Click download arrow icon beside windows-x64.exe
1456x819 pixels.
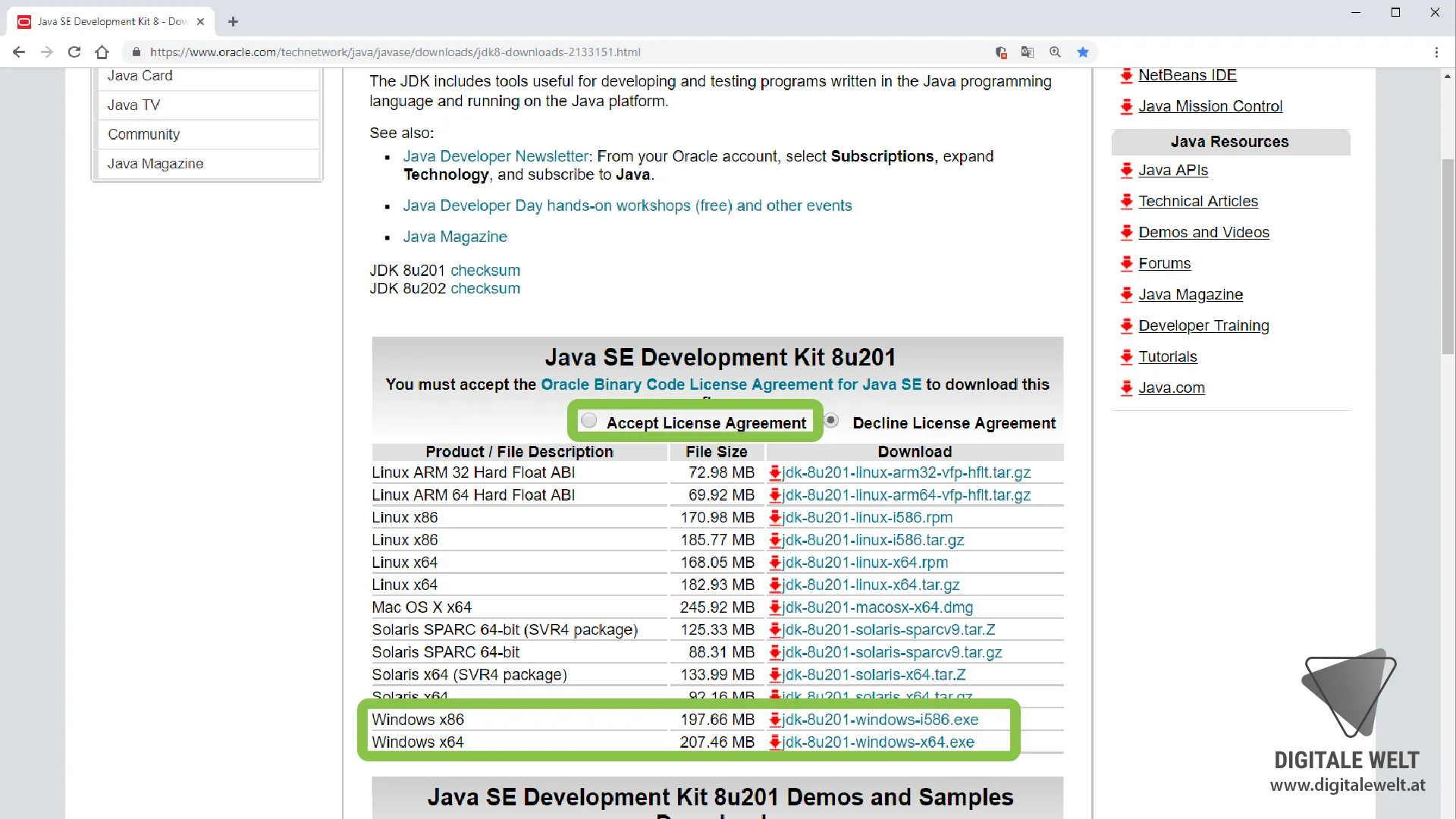775,742
